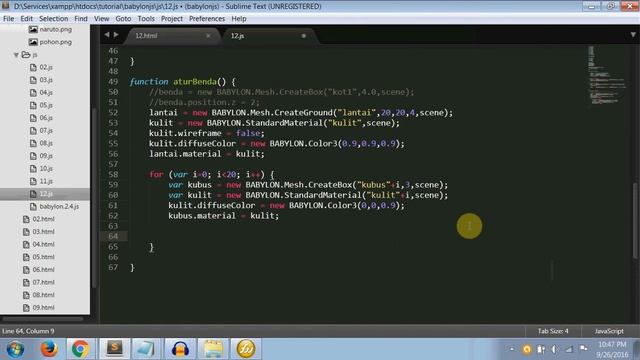Launch Chrome from the taskbar
This screenshot has width=640, height=360.
coord(80,349)
